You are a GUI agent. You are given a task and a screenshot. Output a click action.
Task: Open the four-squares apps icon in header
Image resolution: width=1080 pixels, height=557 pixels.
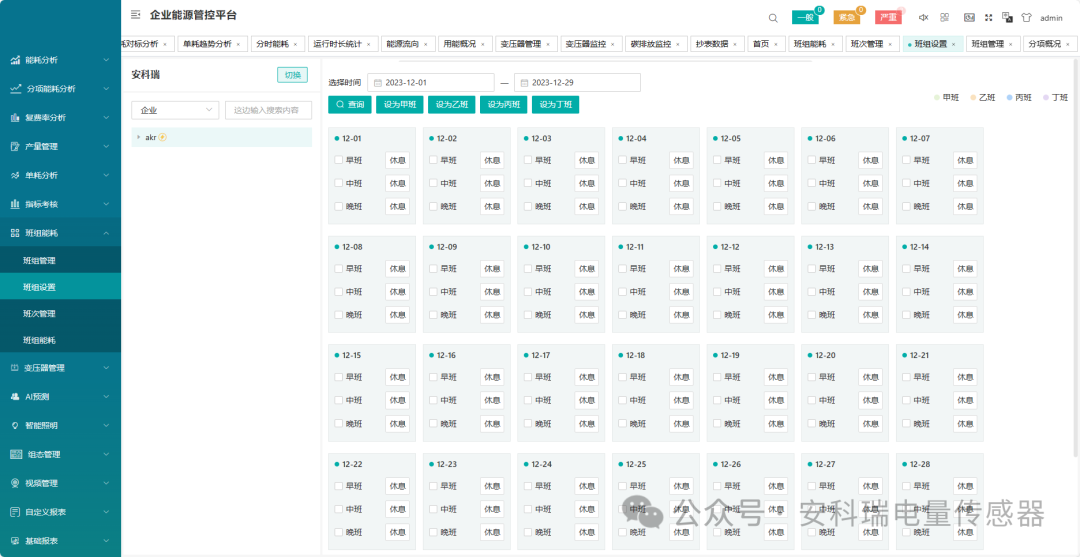945,18
